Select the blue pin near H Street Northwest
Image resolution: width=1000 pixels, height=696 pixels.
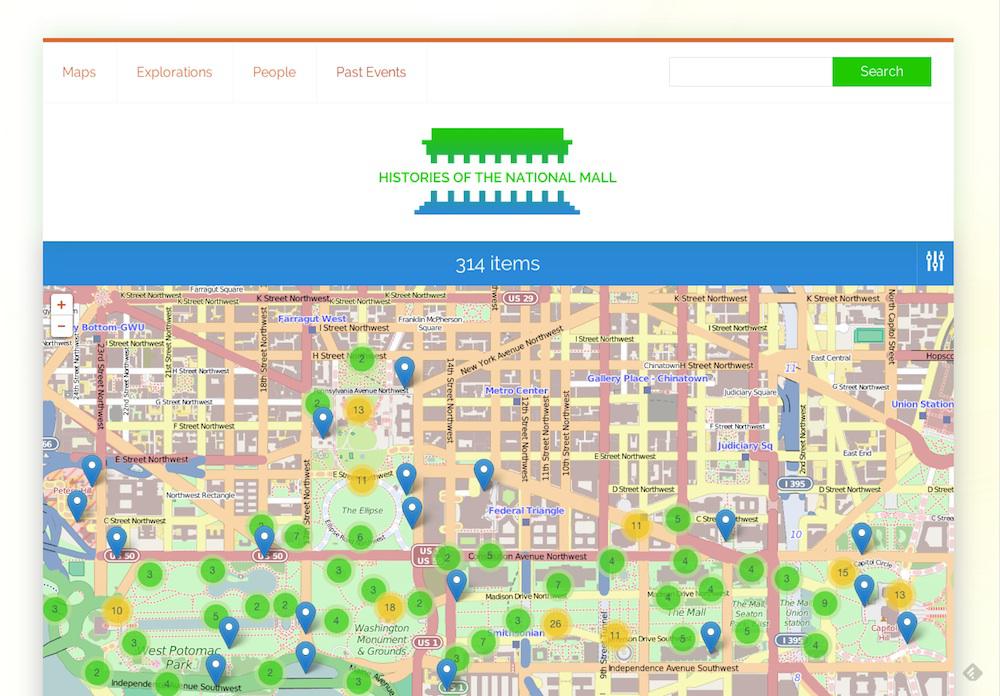click(405, 372)
